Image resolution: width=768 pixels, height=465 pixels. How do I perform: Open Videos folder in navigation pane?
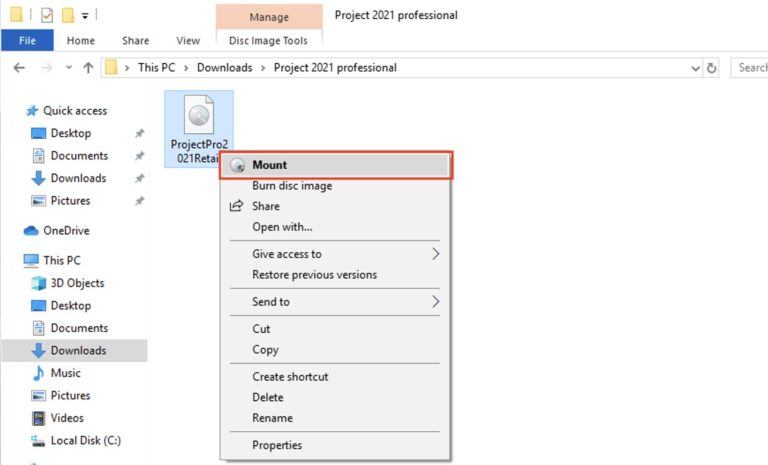(x=67, y=418)
